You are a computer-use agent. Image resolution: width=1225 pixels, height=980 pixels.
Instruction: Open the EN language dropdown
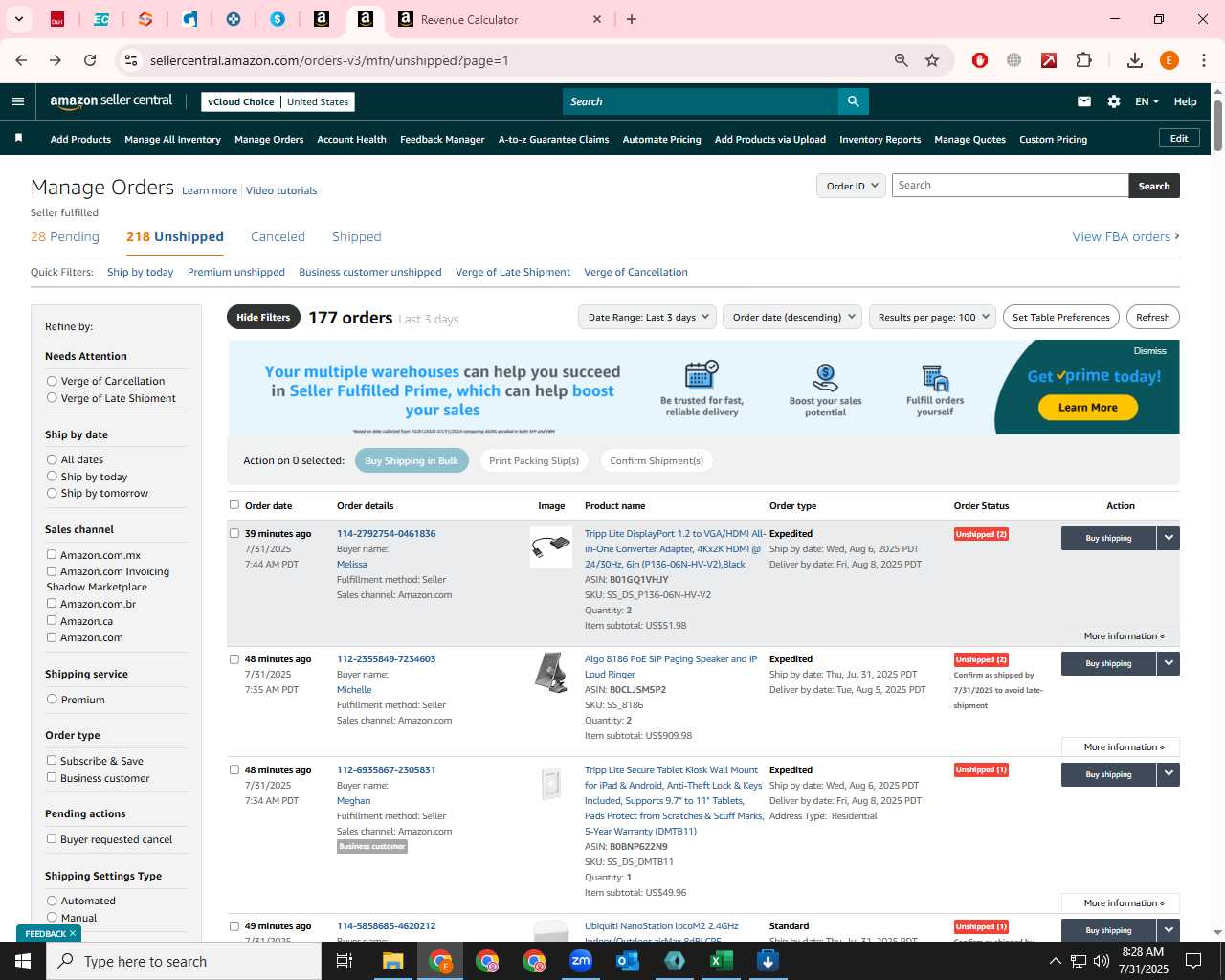[1147, 101]
